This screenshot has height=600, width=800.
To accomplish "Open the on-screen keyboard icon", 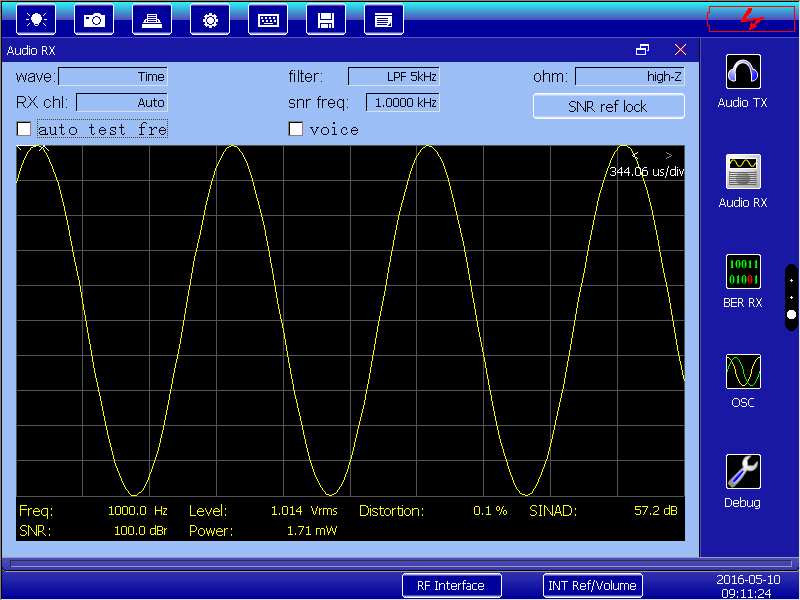I will (x=268, y=19).
